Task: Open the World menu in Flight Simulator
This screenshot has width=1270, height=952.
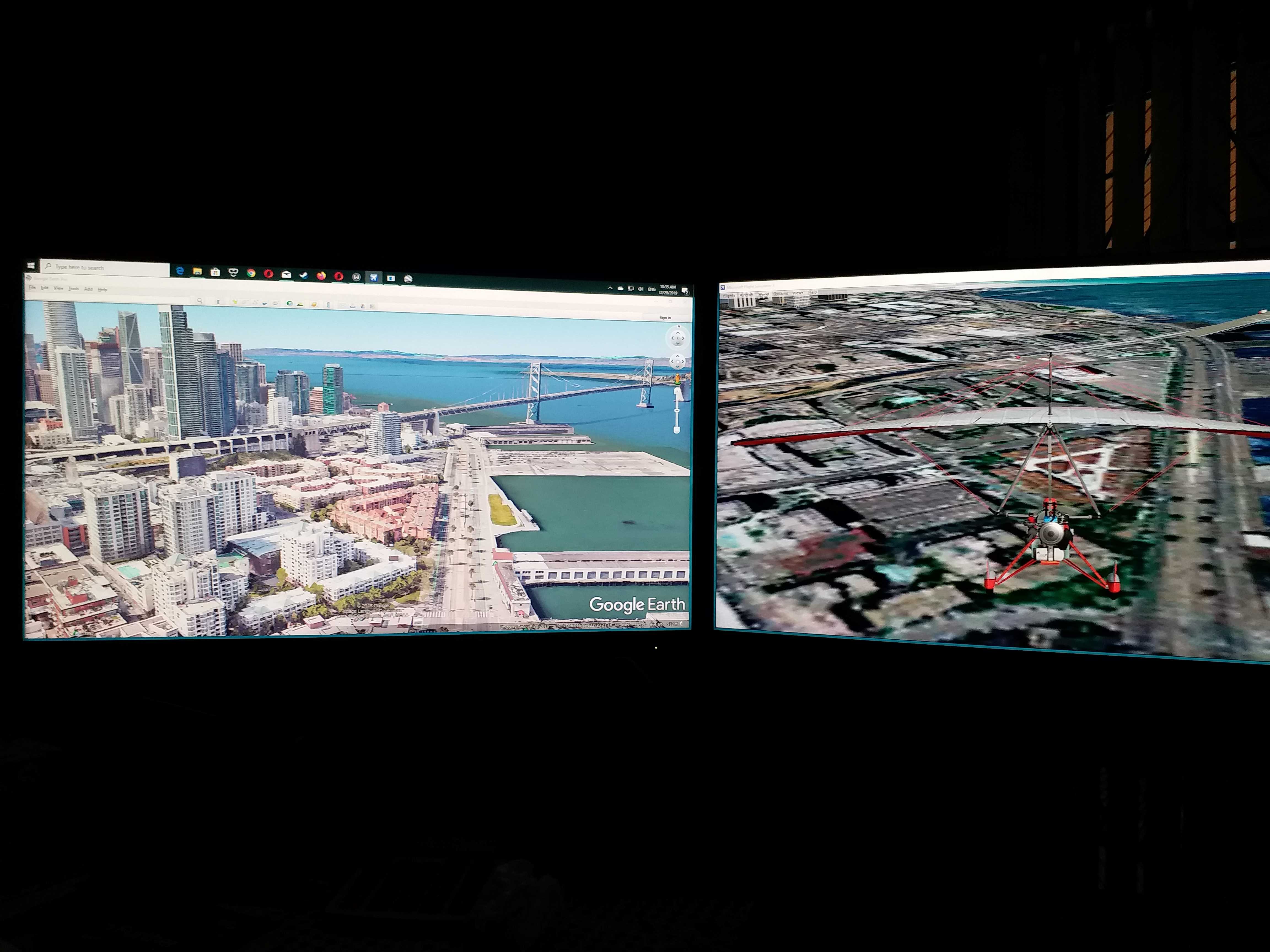Action: point(764,294)
